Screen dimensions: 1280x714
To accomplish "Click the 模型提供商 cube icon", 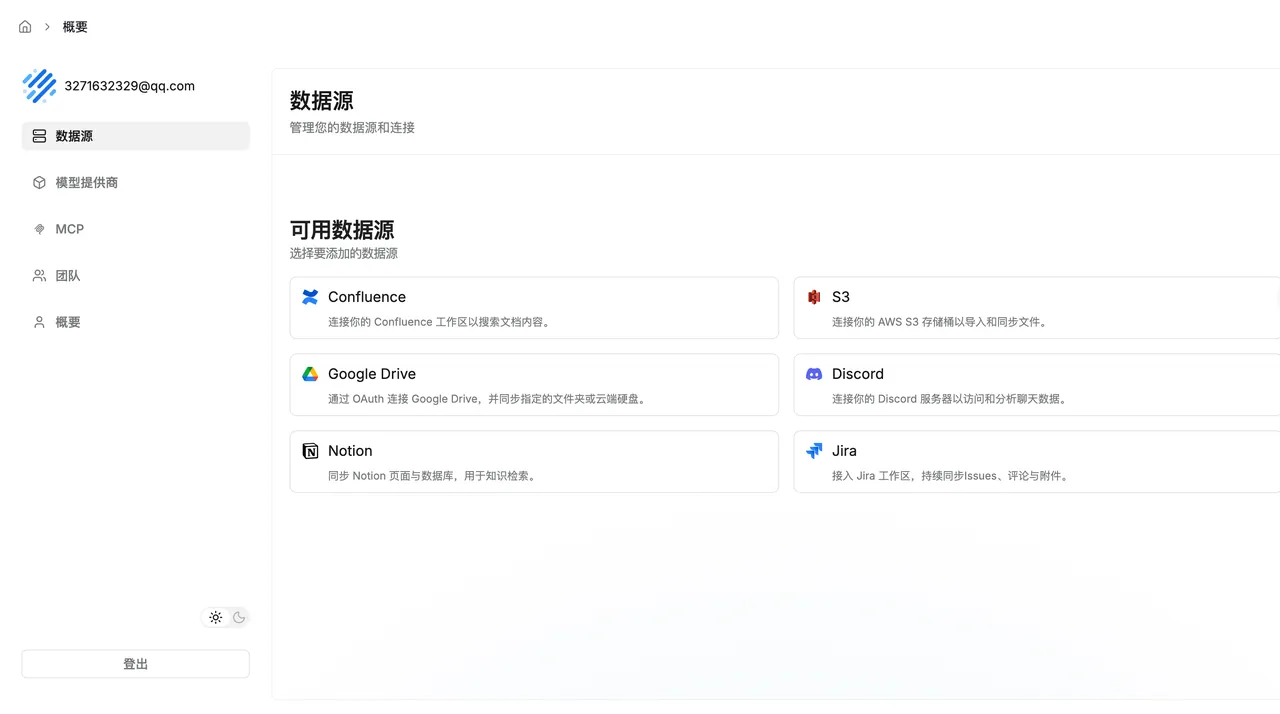I will [x=40, y=183].
